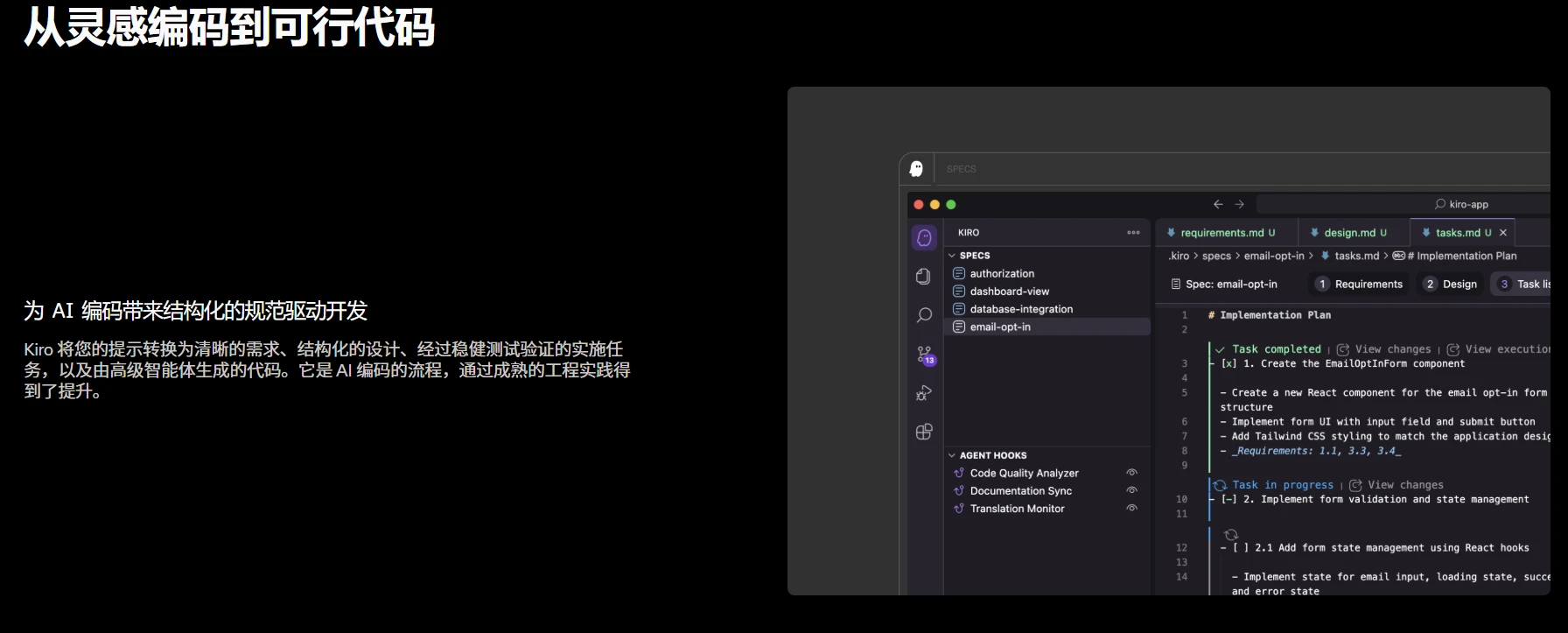The height and width of the screenshot is (633, 1568).
Task: Switch to the design.md tab
Action: tap(1353, 233)
